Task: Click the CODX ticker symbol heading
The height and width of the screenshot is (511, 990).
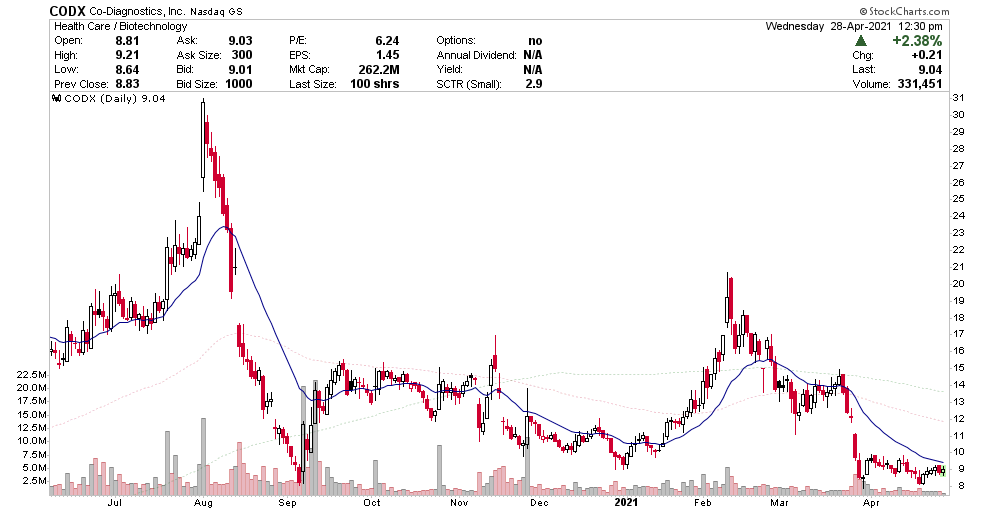Action: (68, 11)
